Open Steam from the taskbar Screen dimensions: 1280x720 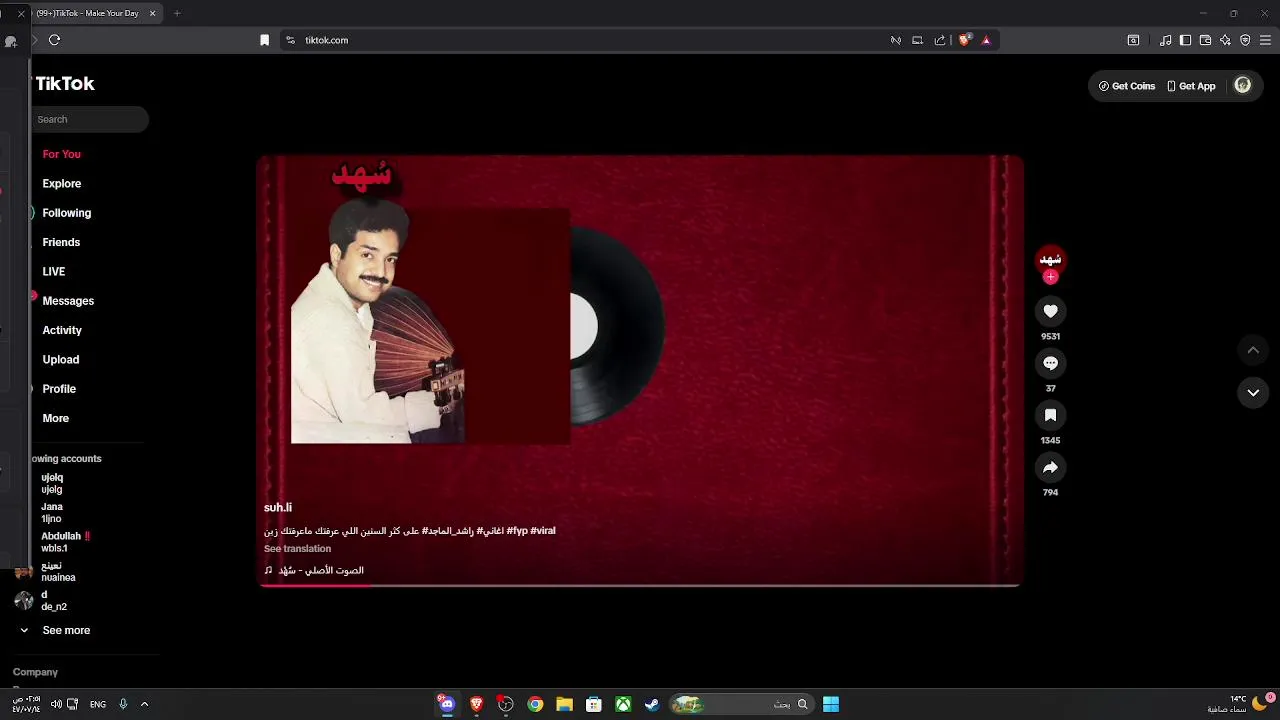(x=652, y=704)
